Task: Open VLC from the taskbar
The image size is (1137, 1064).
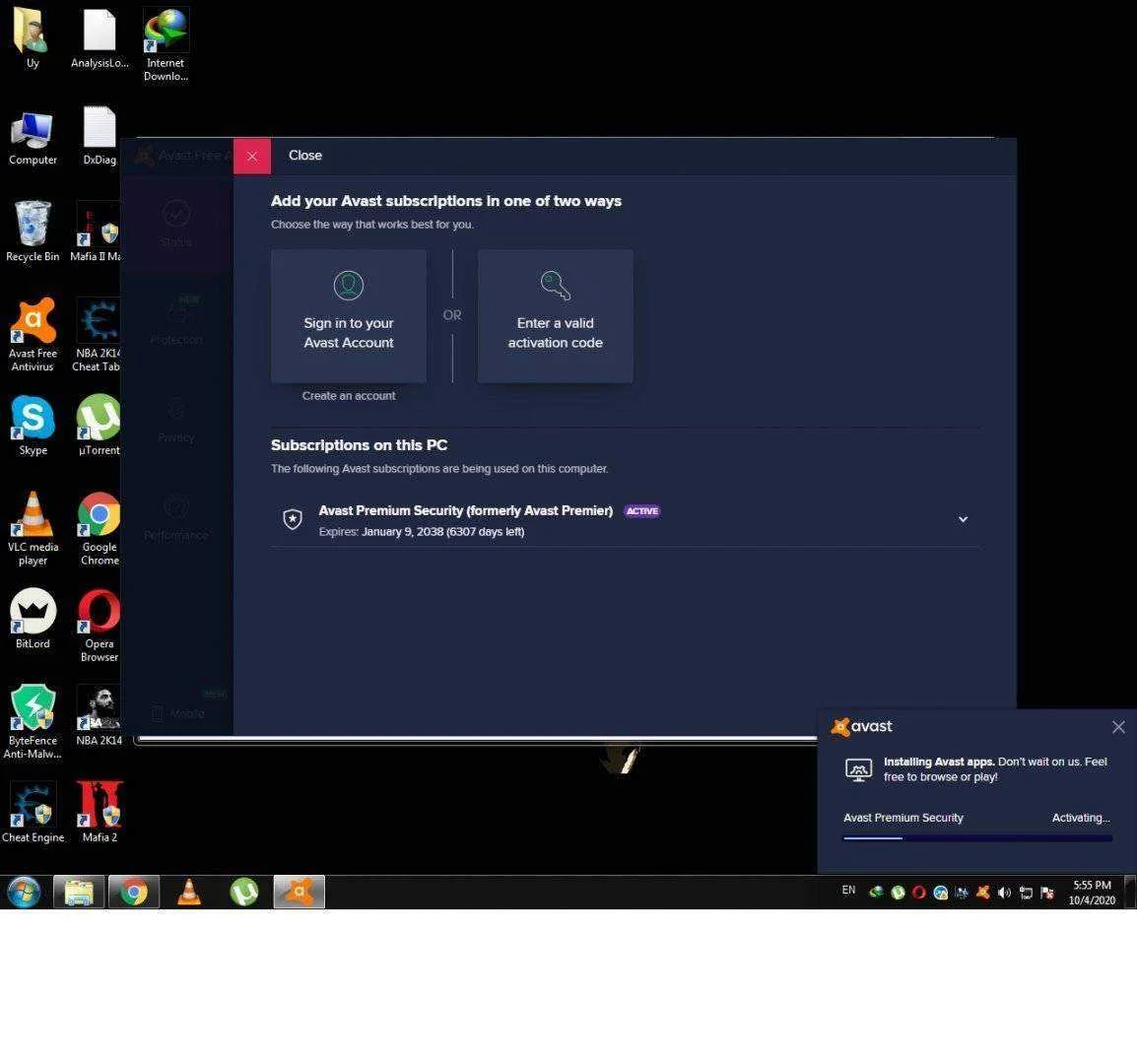Action: pos(188,893)
